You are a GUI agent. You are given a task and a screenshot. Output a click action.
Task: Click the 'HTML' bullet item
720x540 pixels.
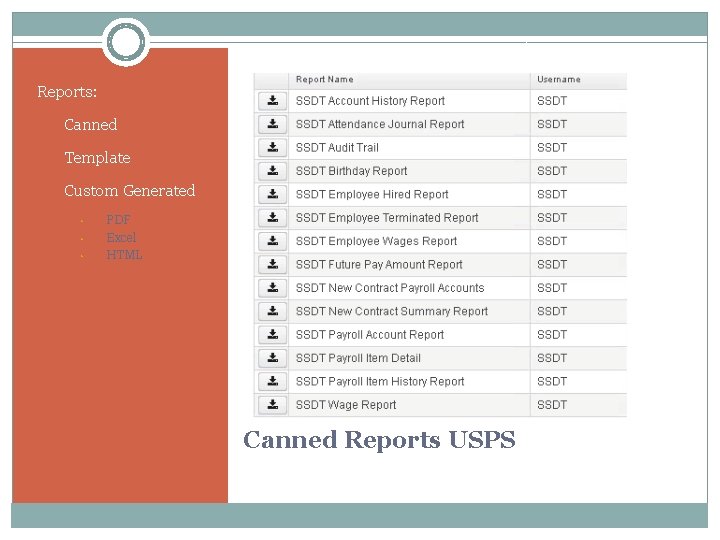tap(124, 255)
